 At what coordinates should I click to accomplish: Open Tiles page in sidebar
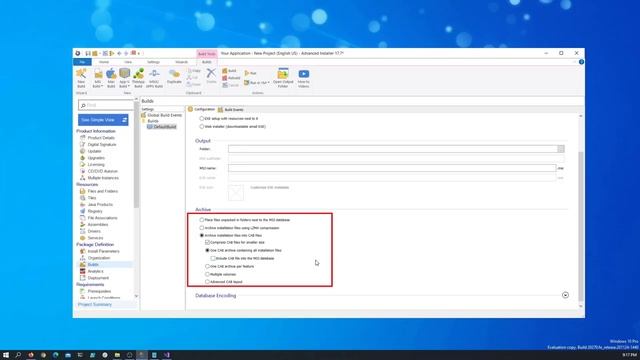click(92, 198)
